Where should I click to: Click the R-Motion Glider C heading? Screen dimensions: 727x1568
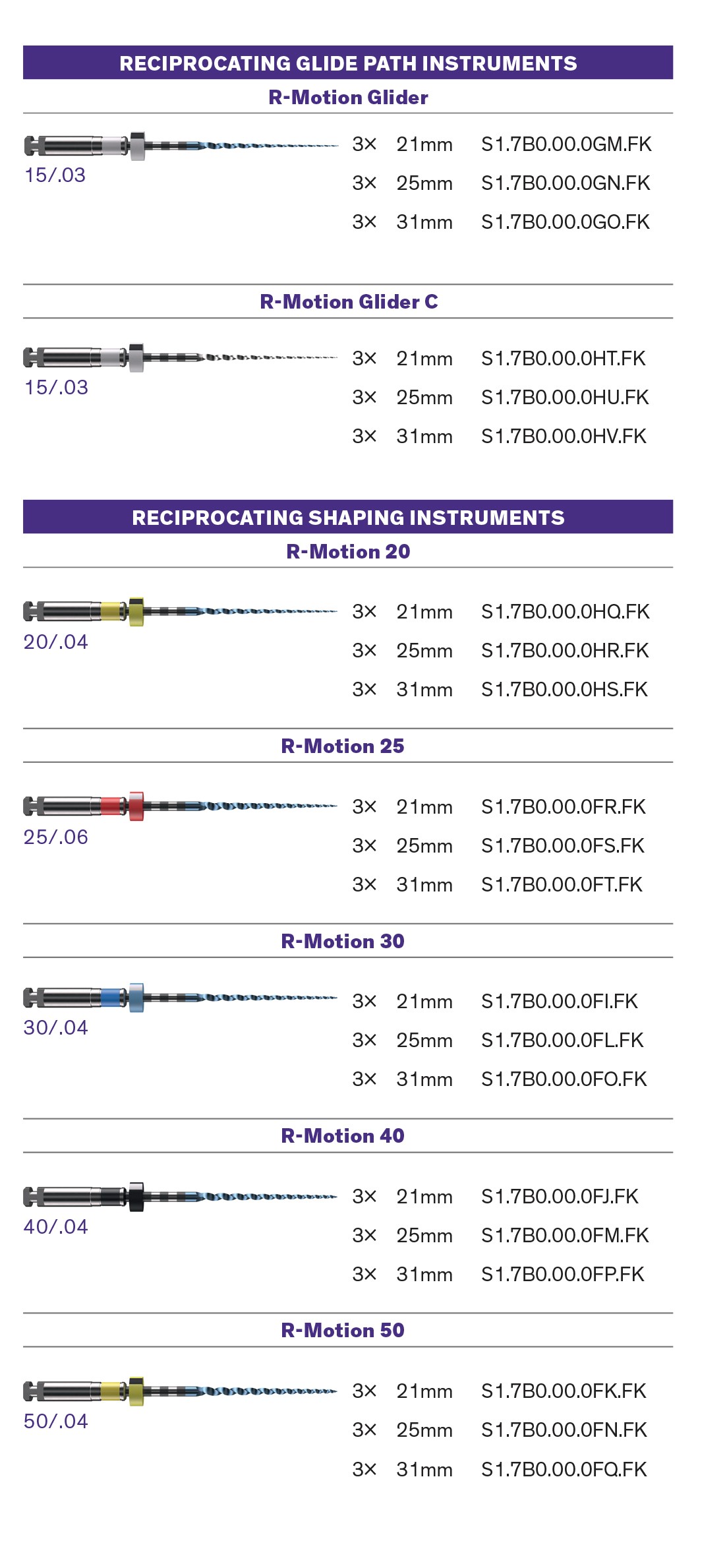(349, 302)
